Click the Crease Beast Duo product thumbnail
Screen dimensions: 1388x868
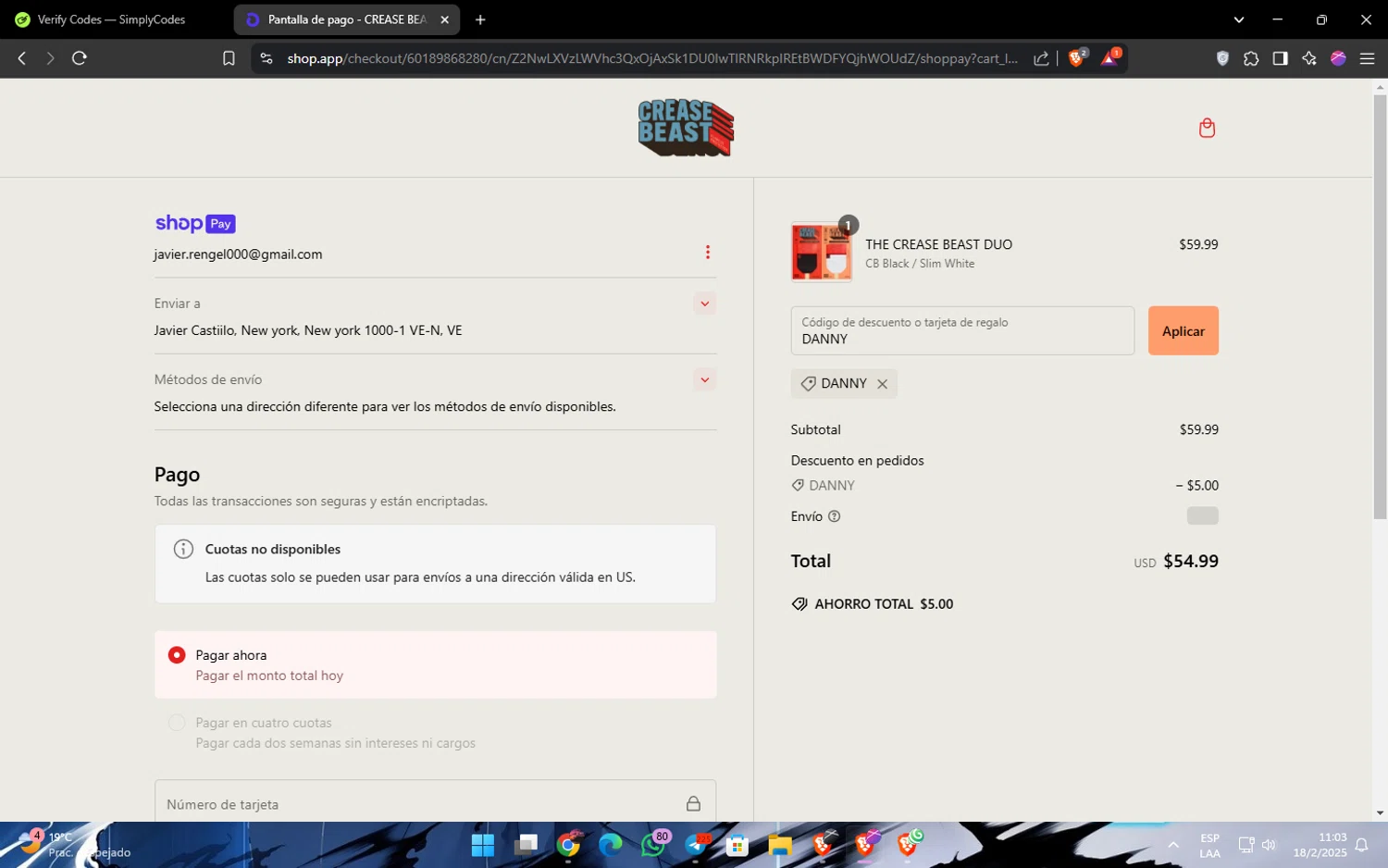coord(822,252)
